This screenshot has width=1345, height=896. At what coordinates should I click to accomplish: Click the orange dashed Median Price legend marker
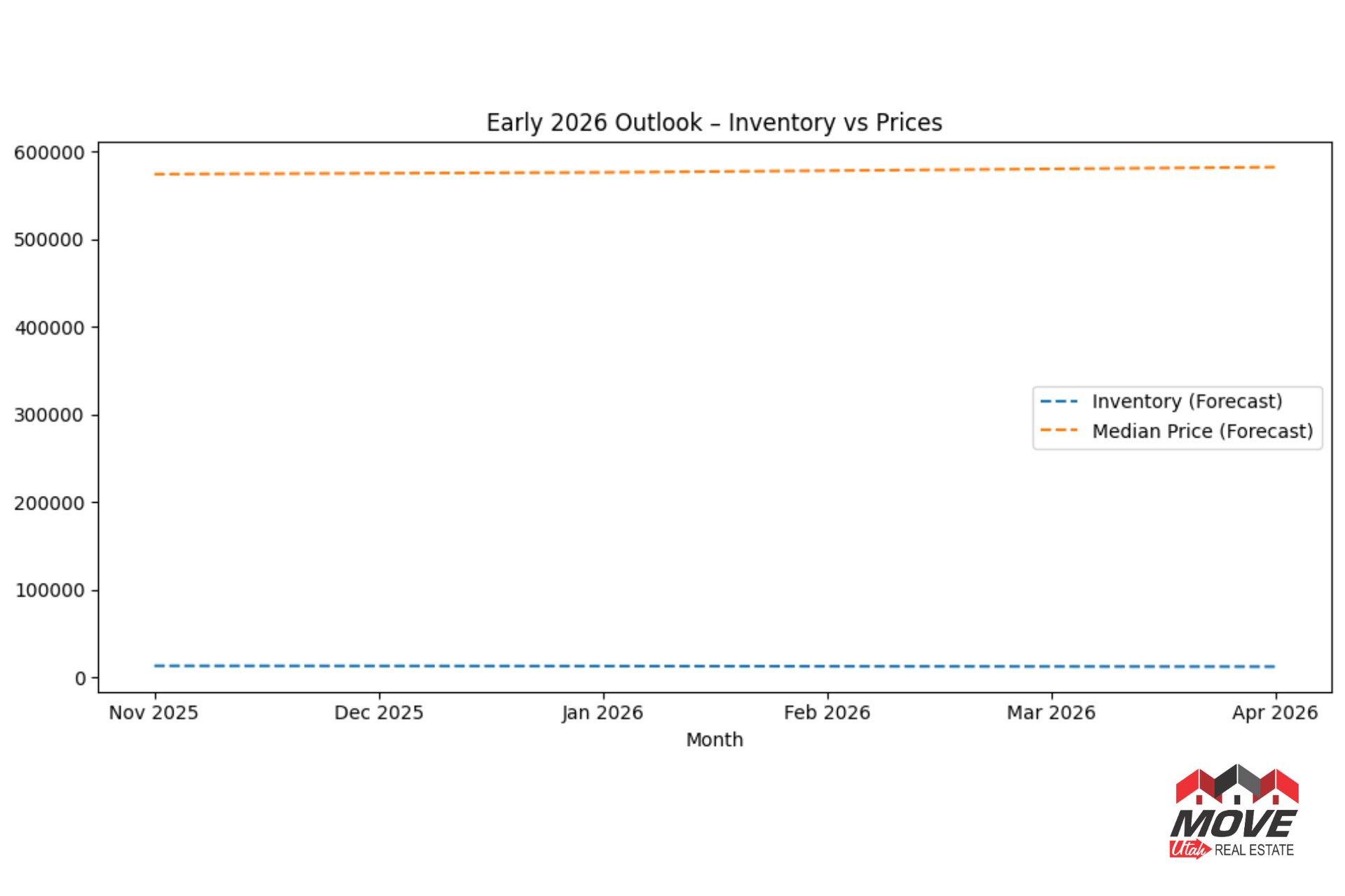(x=1059, y=430)
